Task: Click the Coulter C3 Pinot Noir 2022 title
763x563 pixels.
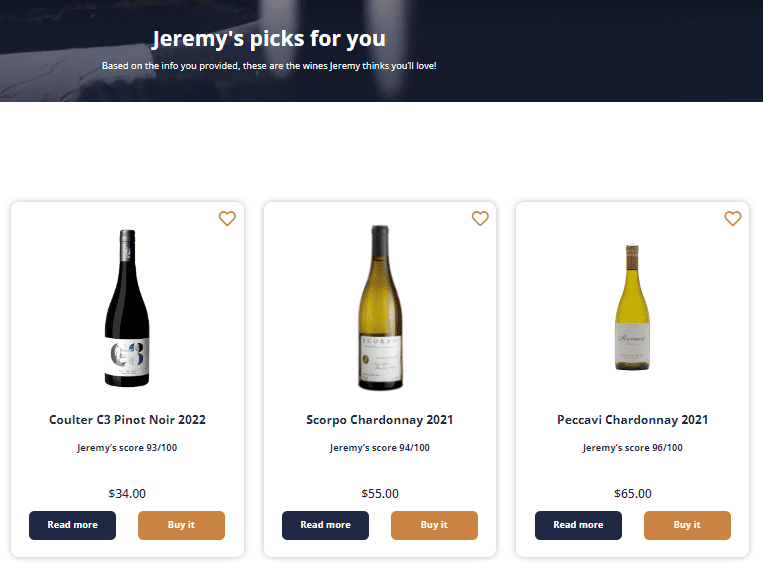Action: (127, 420)
